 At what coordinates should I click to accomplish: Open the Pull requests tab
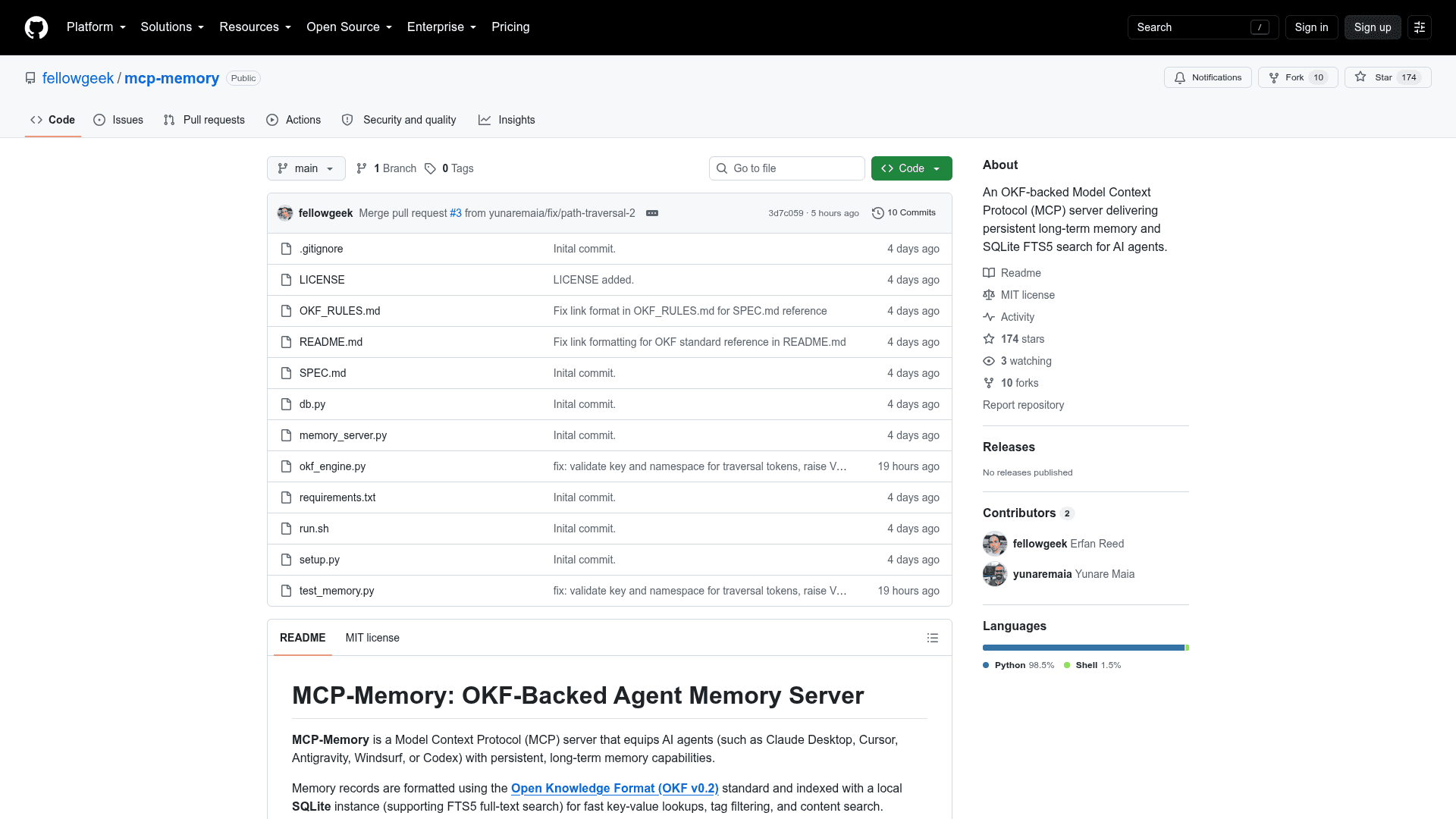point(205,120)
